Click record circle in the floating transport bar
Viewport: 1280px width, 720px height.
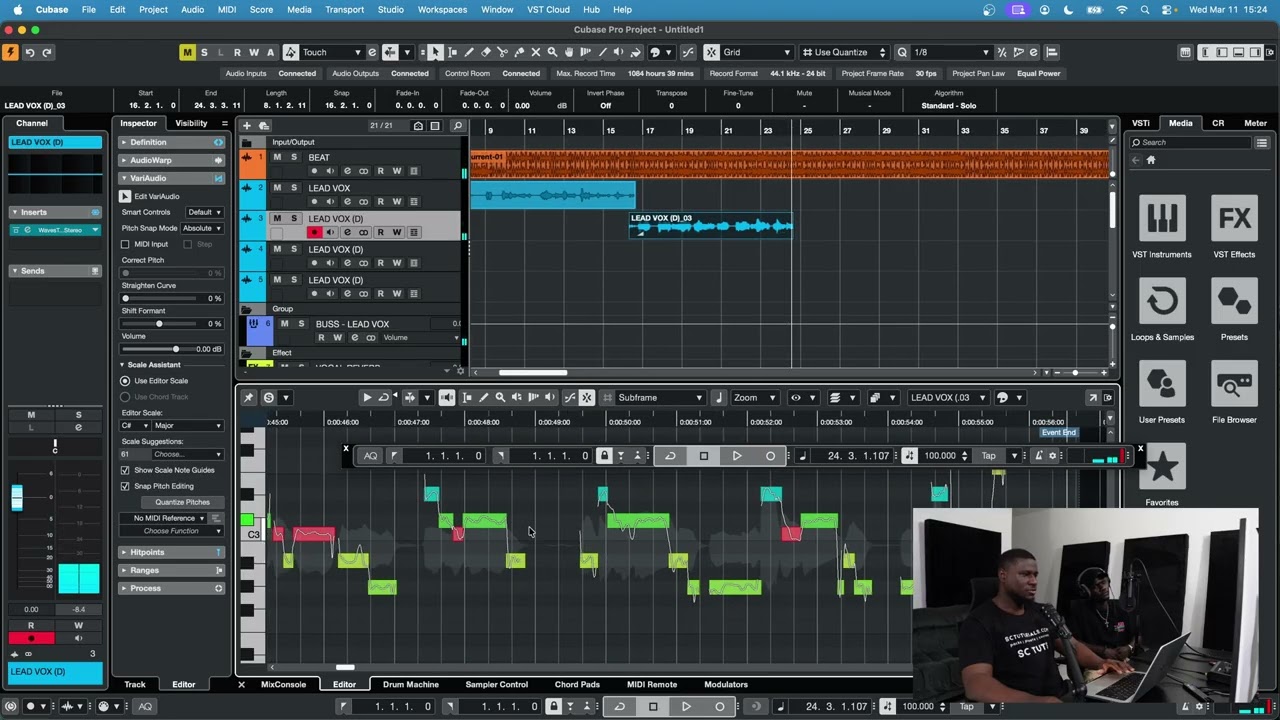click(770, 456)
